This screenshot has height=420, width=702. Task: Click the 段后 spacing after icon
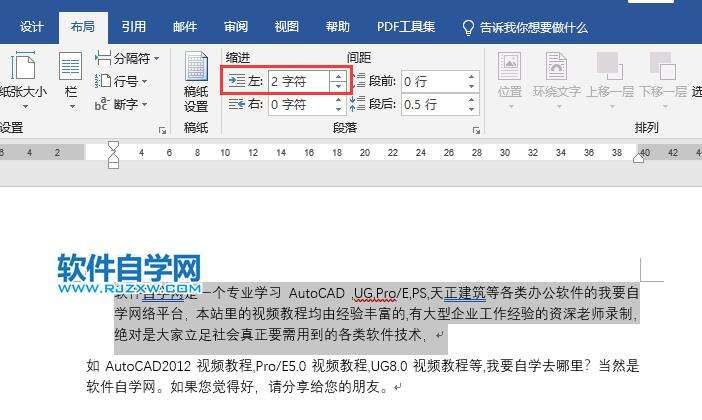(358, 104)
